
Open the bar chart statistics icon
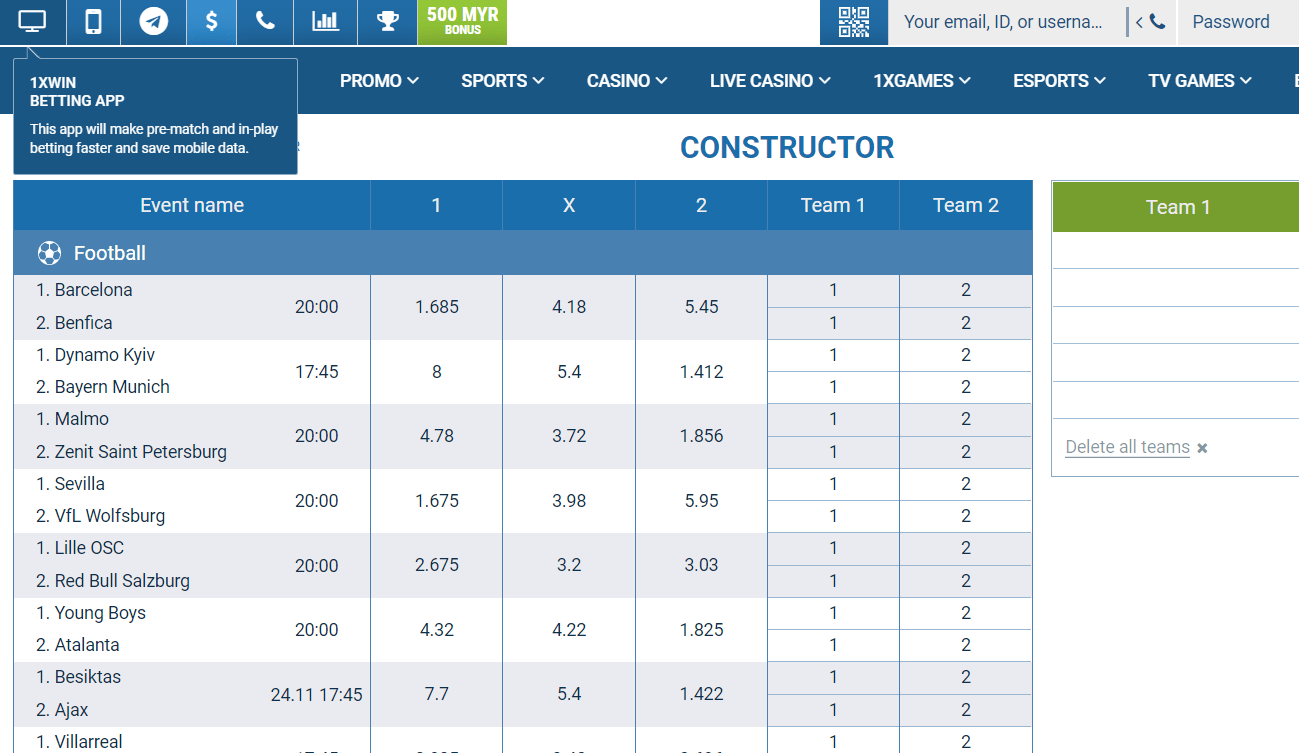(325, 22)
